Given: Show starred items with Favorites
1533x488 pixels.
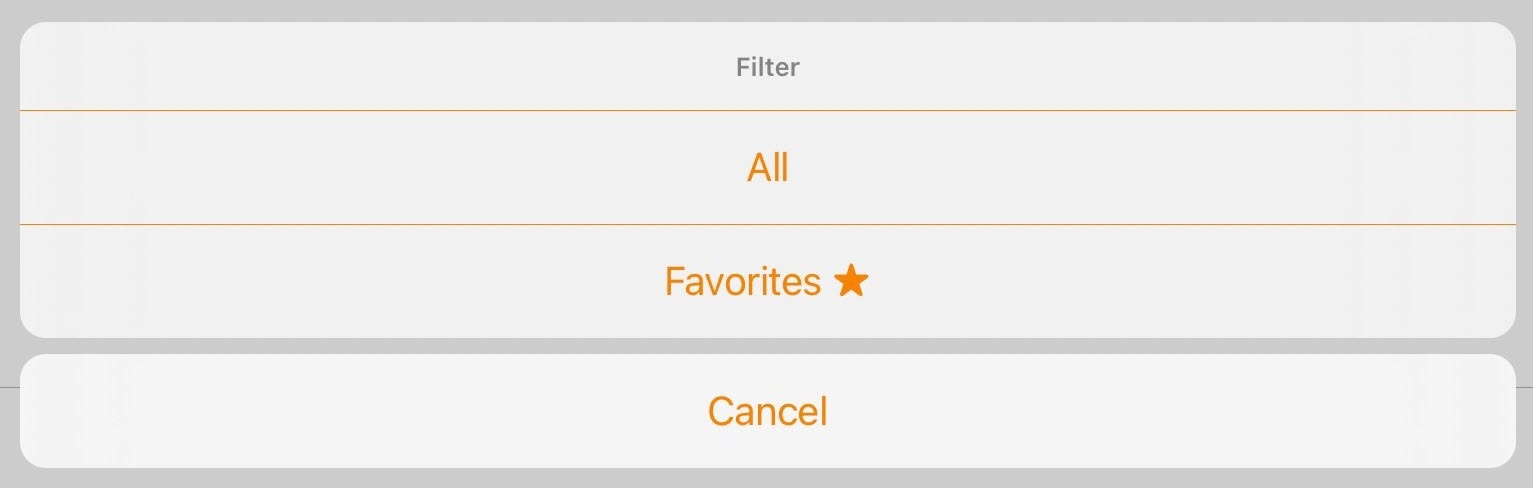Looking at the screenshot, I should click(767, 282).
